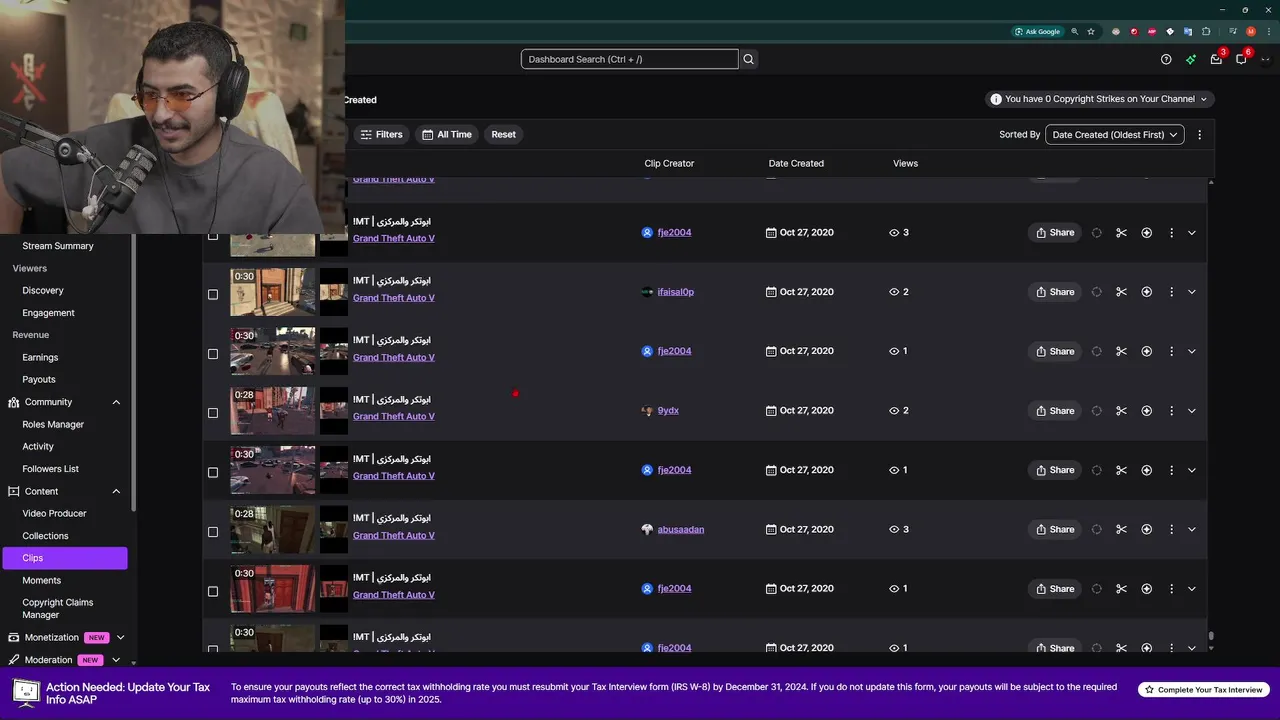Click the All Time date filter

[446, 134]
